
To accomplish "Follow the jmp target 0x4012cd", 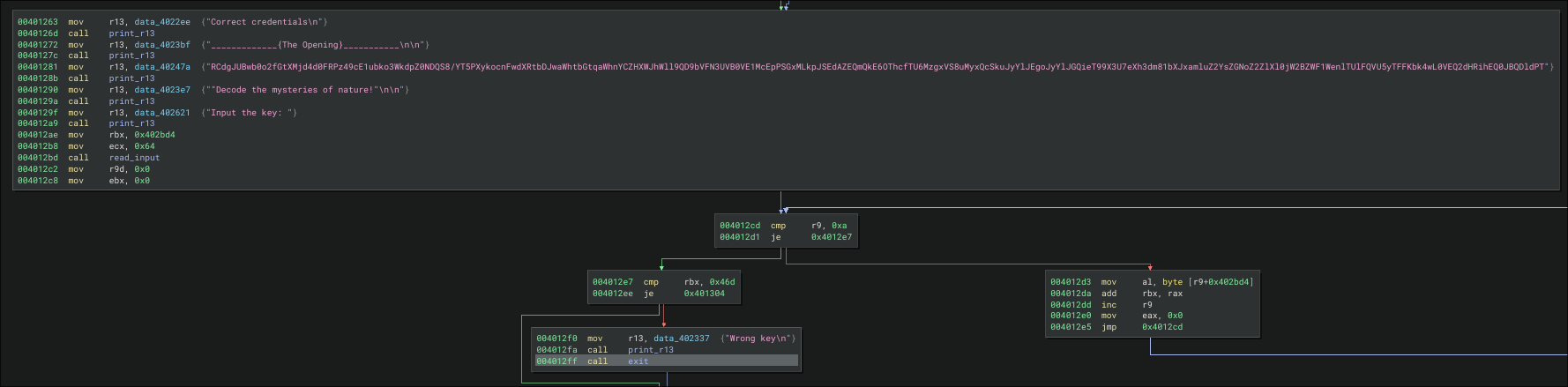I will [x=1161, y=327].
